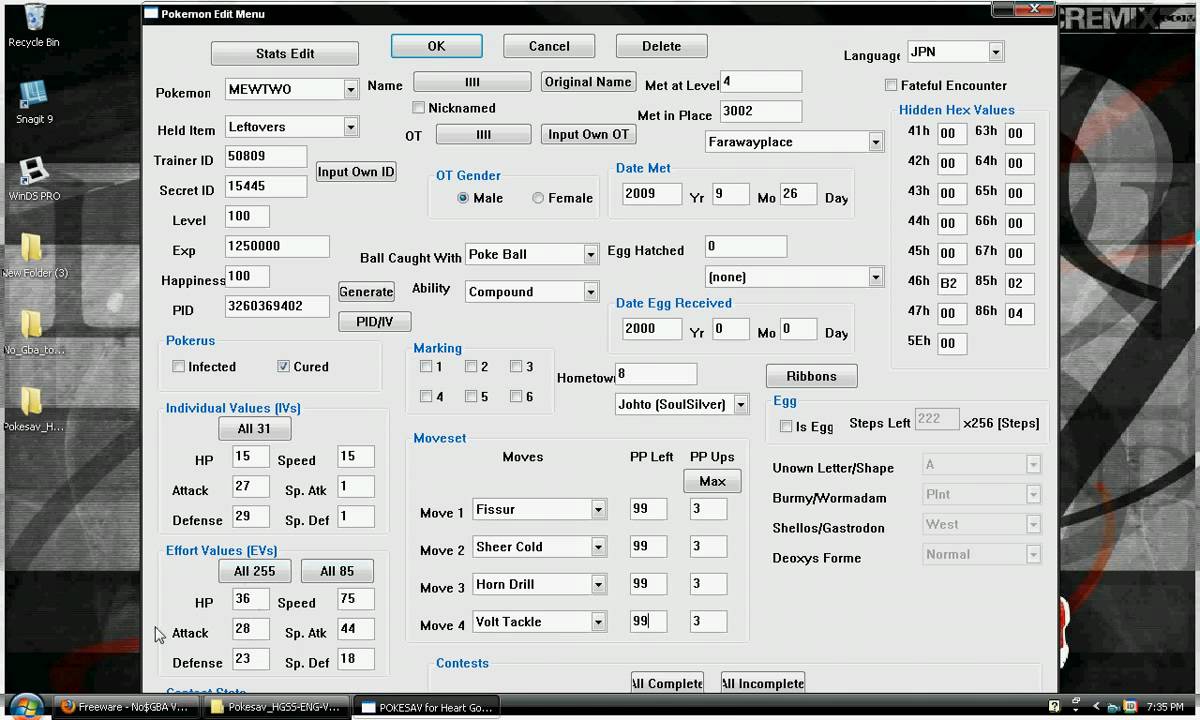Open the Ribbons button
Viewport: 1200px width, 720px height.
point(811,376)
